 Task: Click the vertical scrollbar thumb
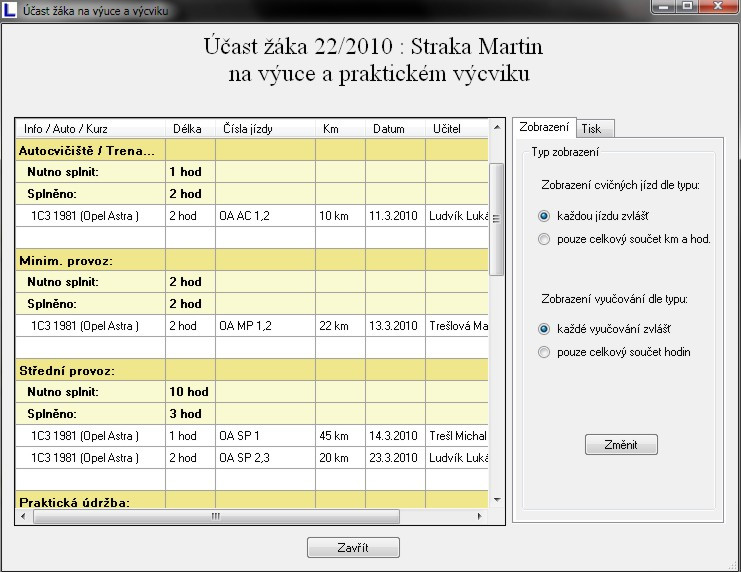point(496,219)
